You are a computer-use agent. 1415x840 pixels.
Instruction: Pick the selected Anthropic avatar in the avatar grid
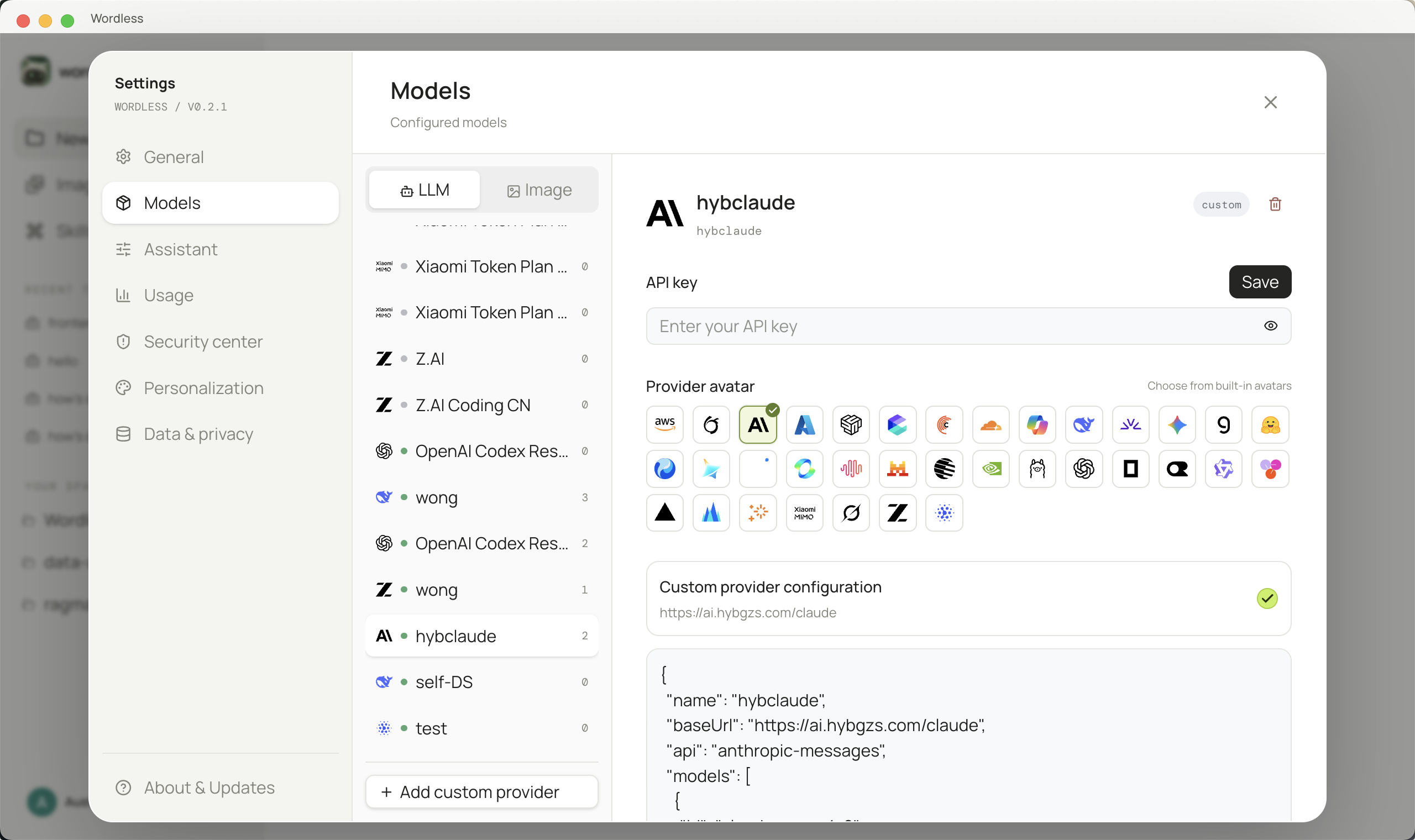758,424
